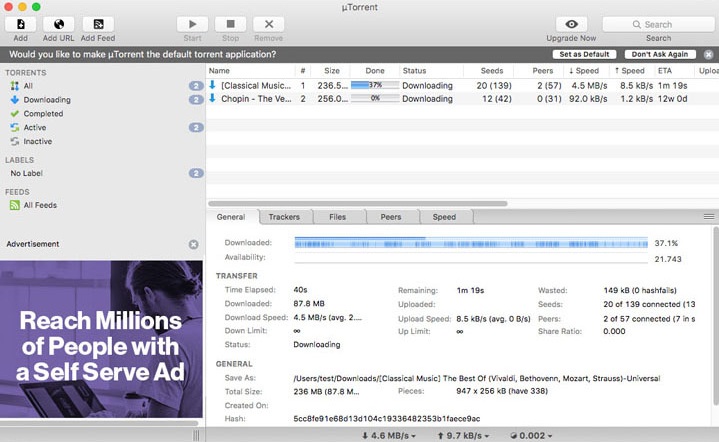Click the Add Feed icon
Screen dimensions: 719x442
tap(98, 24)
